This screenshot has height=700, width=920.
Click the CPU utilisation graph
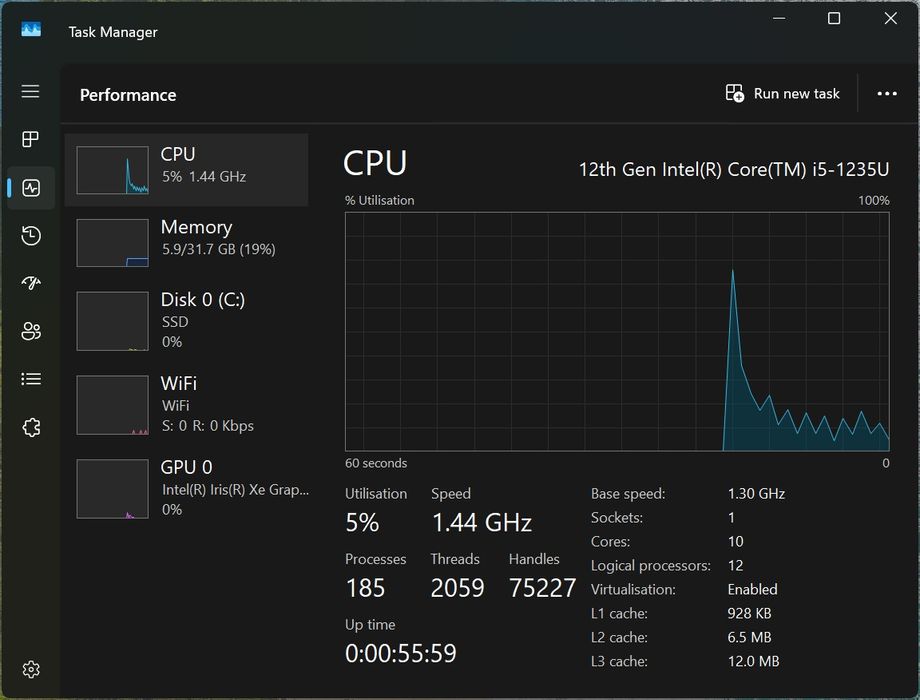[x=617, y=331]
